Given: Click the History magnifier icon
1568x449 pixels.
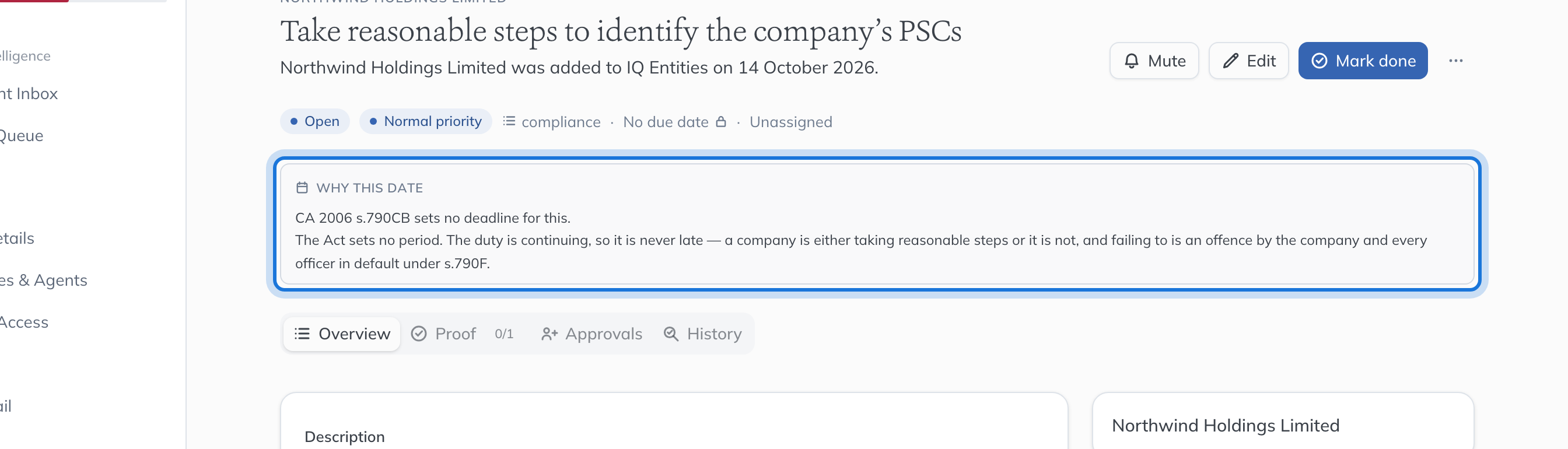Looking at the screenshot, I should coord(671,334).
